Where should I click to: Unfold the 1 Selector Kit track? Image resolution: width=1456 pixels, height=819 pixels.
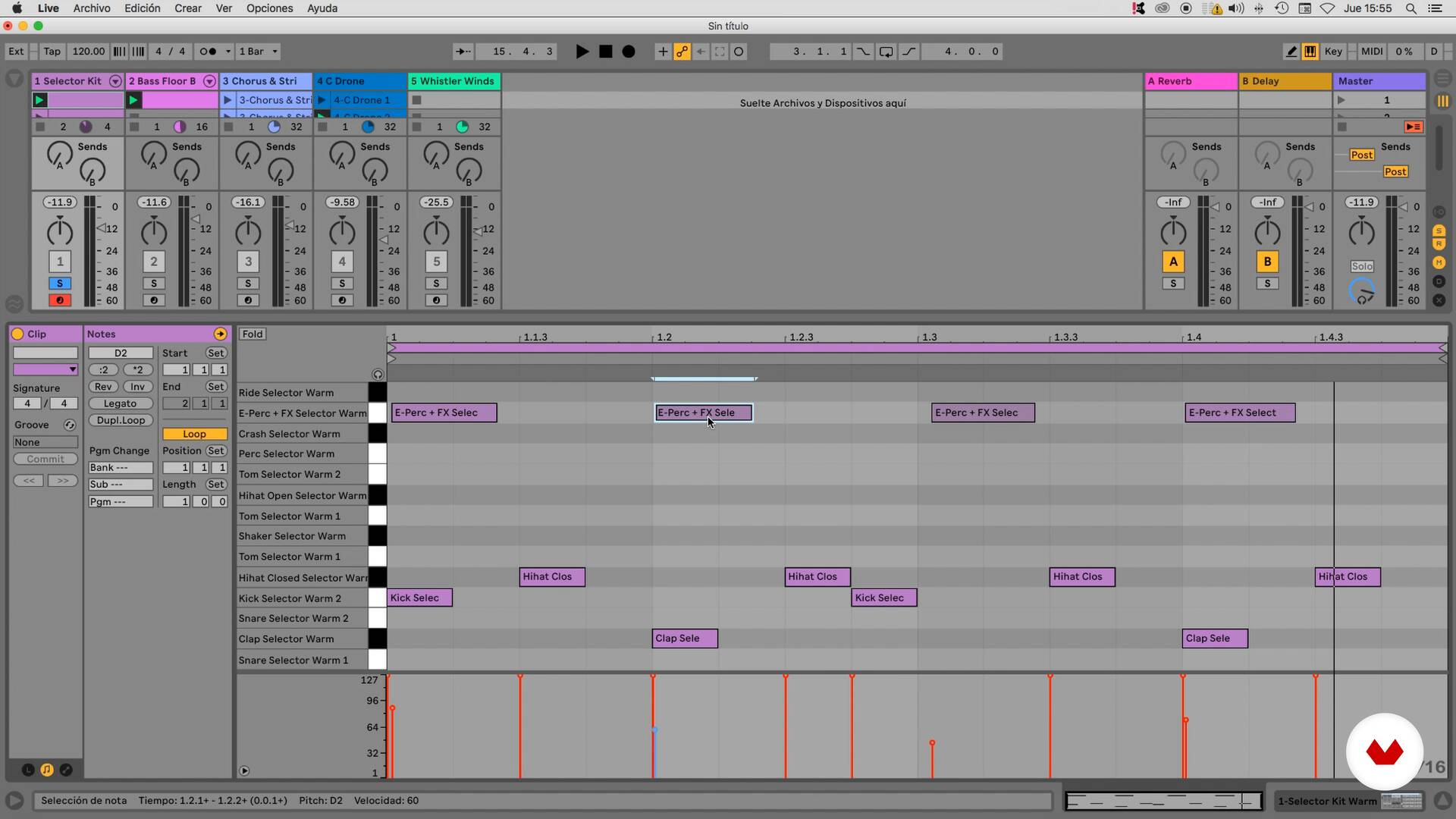click(115, 81)
